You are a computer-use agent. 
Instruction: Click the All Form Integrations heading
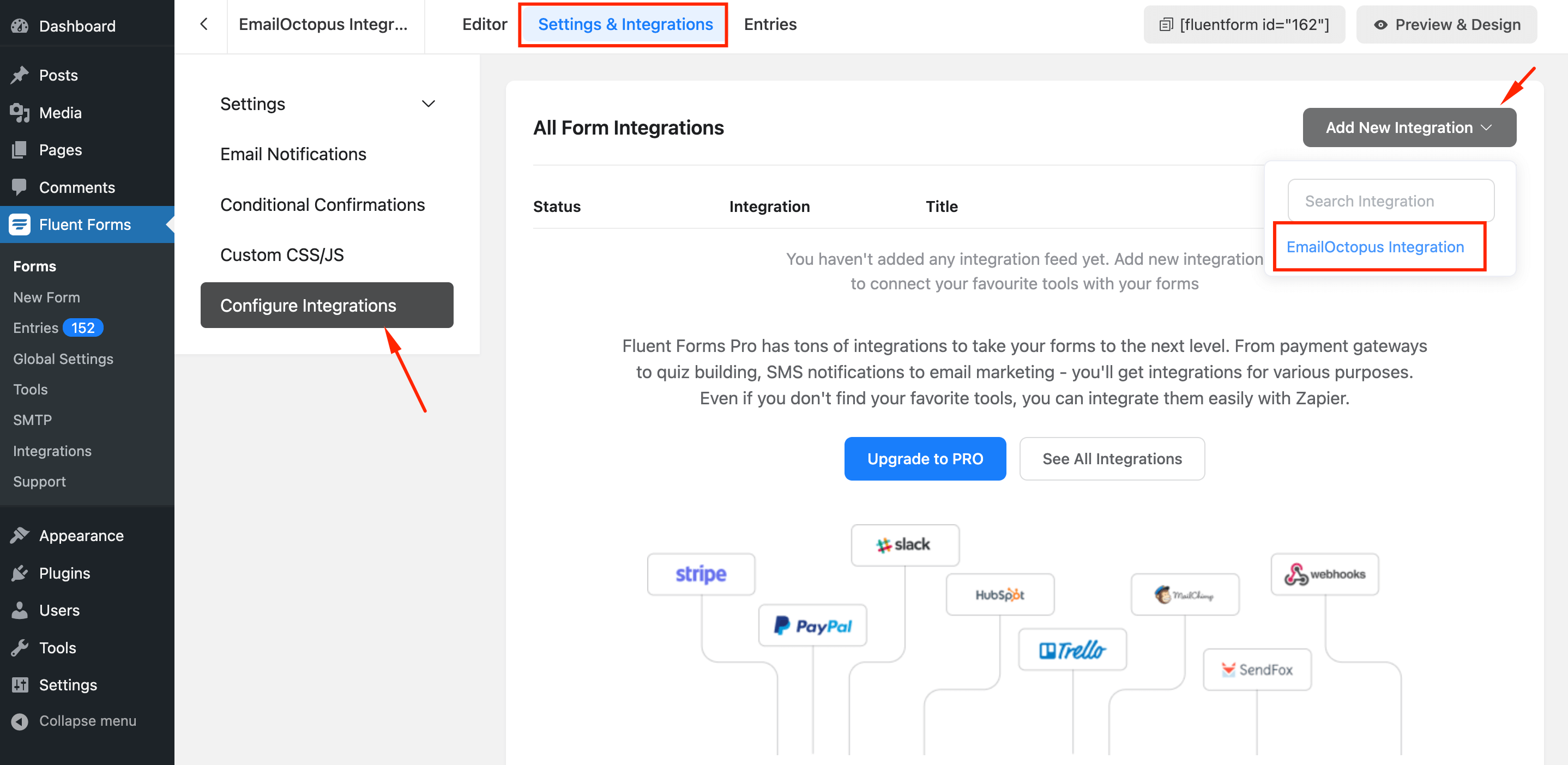point(628,127)
